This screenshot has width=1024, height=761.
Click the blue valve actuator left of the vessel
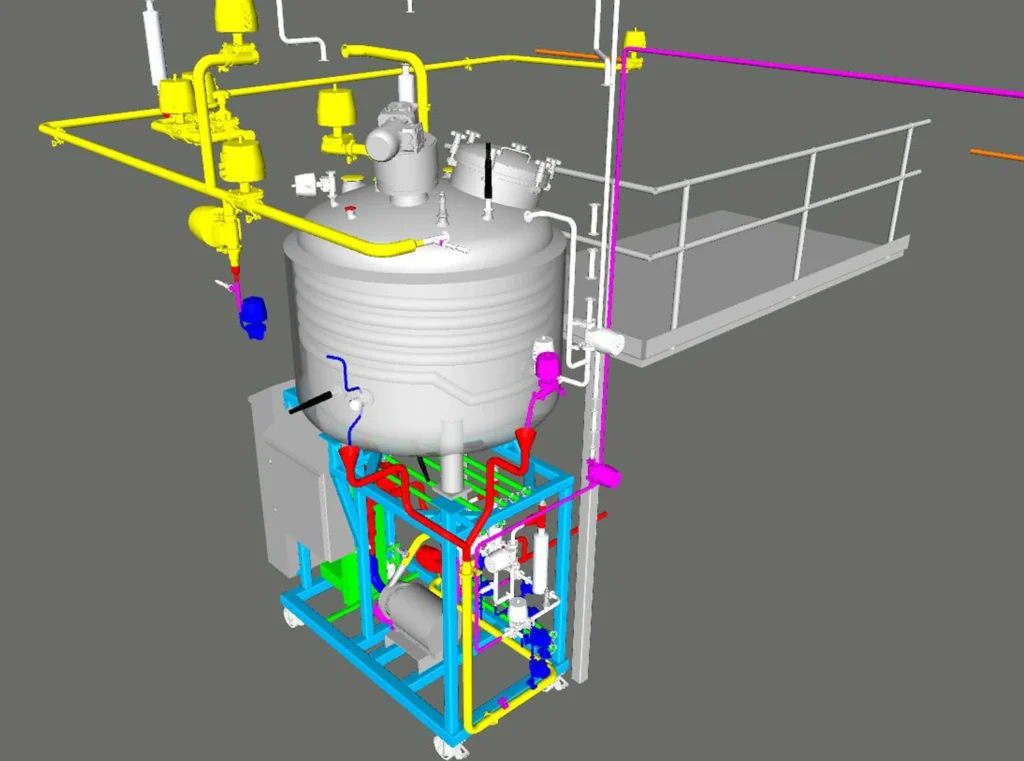point(253,317)
